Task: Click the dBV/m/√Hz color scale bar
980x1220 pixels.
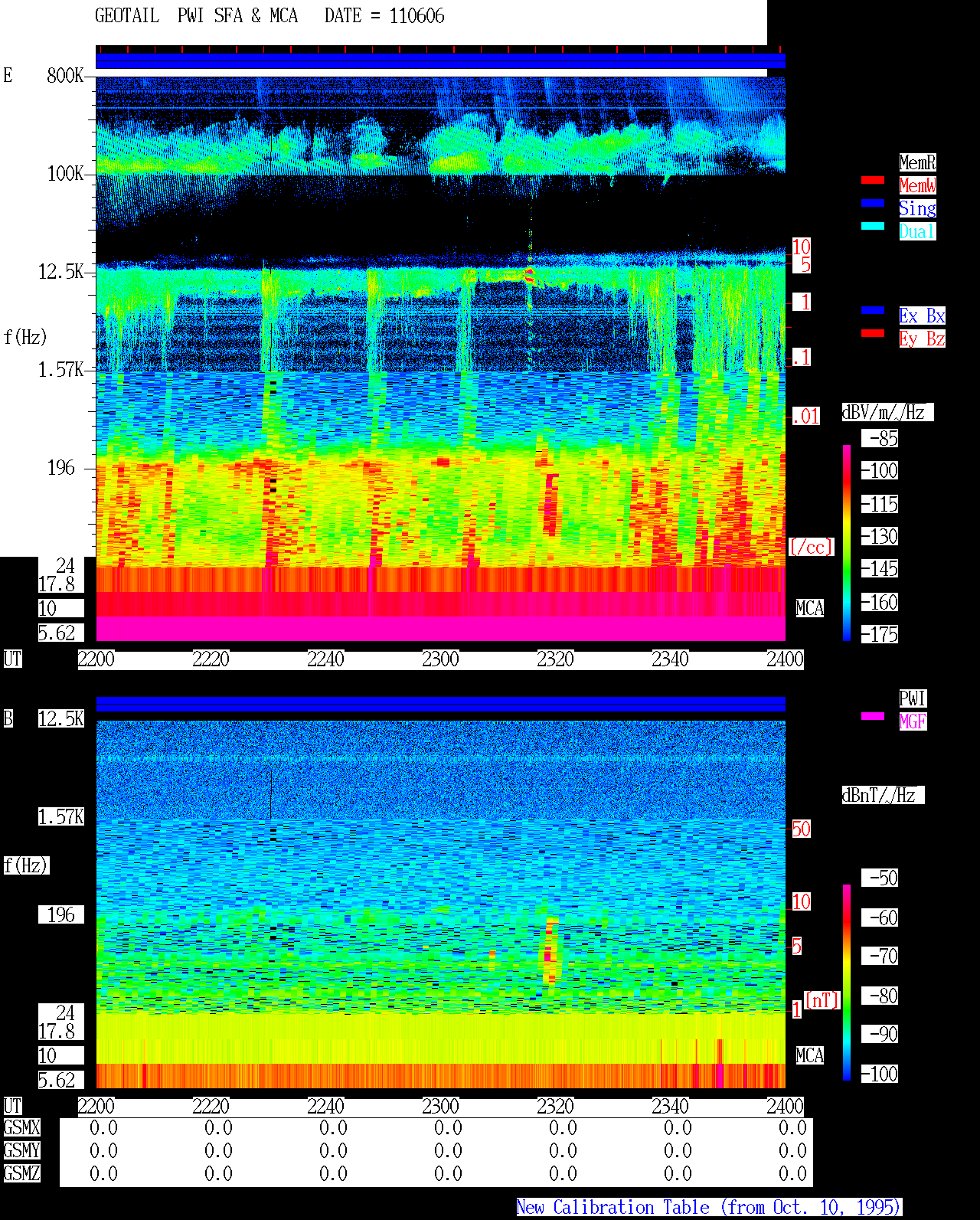Action: click(847, 543)
